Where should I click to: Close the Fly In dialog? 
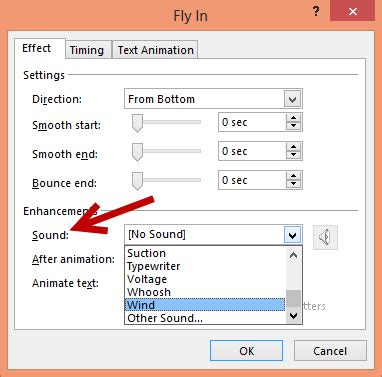[x=352, y=11]
